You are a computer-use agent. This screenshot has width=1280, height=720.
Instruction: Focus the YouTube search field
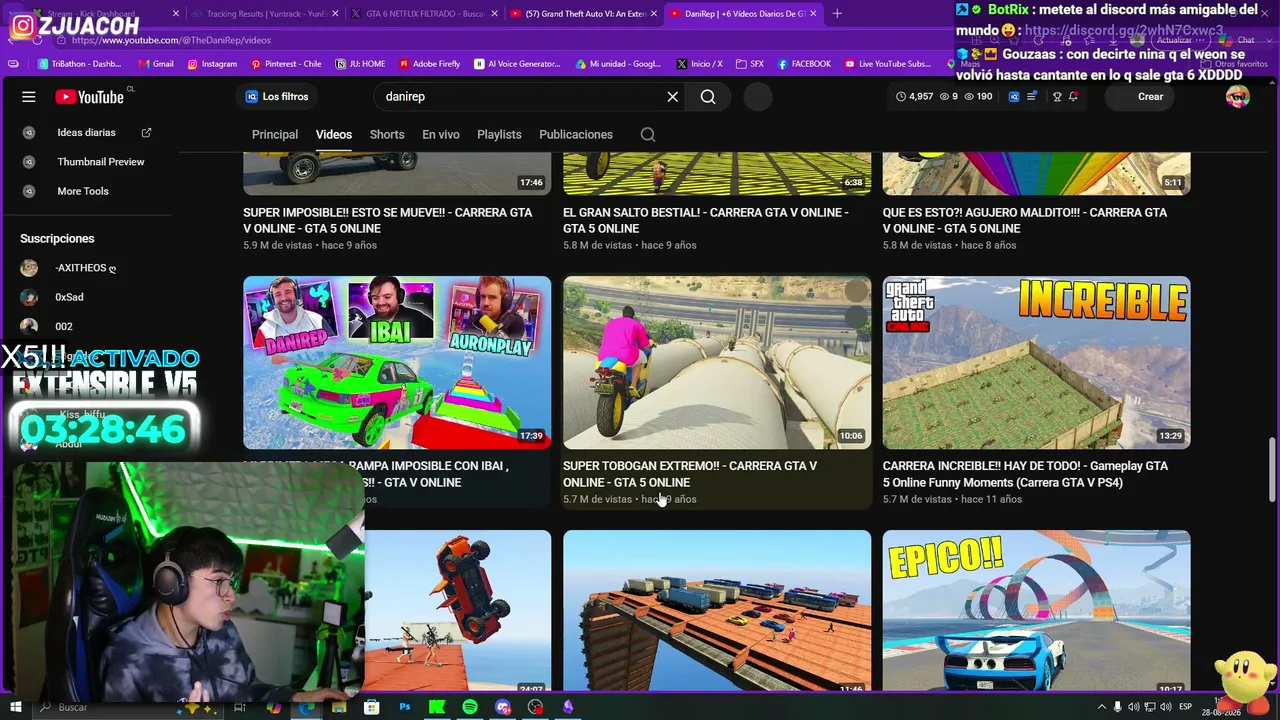(x=520, y=97)
